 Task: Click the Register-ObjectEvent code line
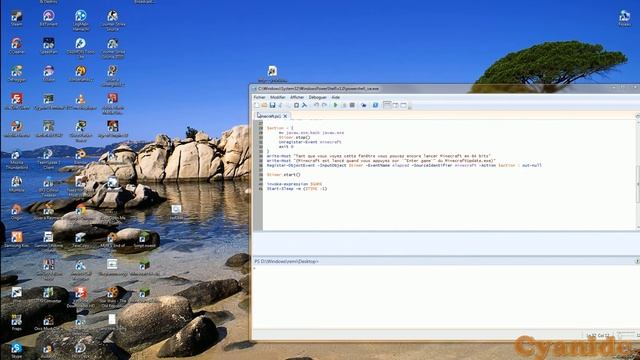point(404,165)
